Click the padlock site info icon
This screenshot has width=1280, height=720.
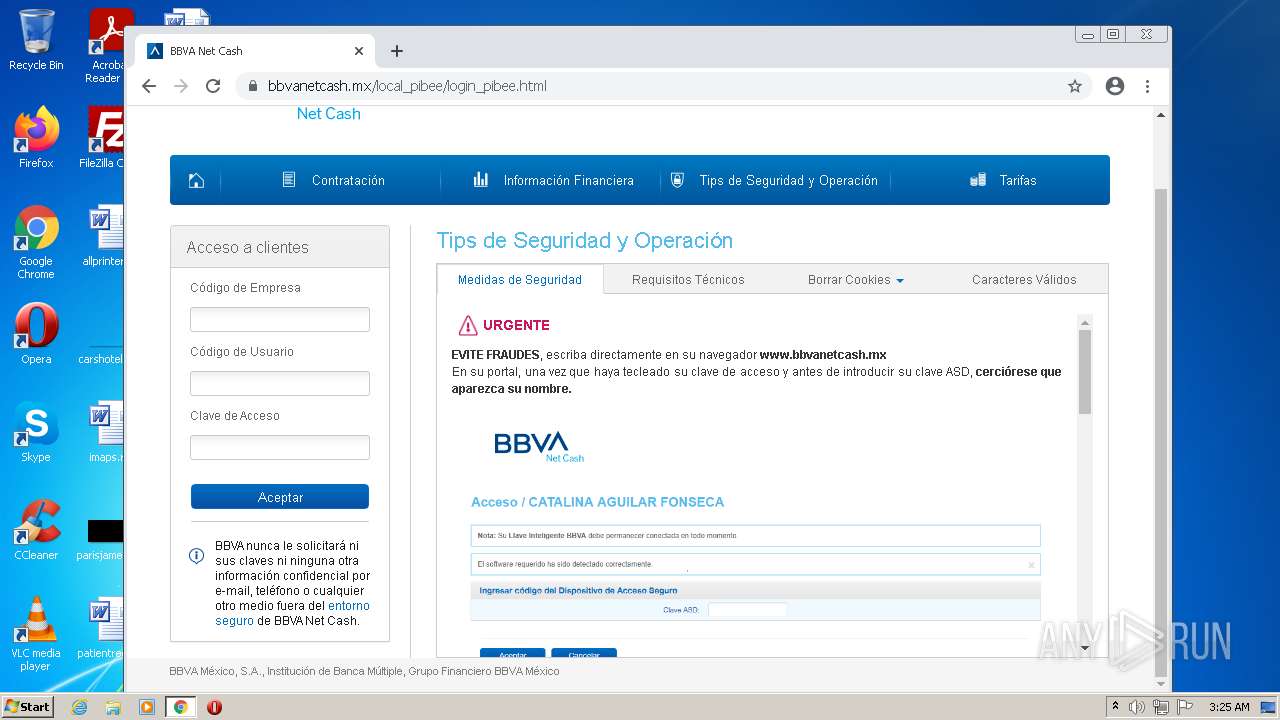[253, 86]
